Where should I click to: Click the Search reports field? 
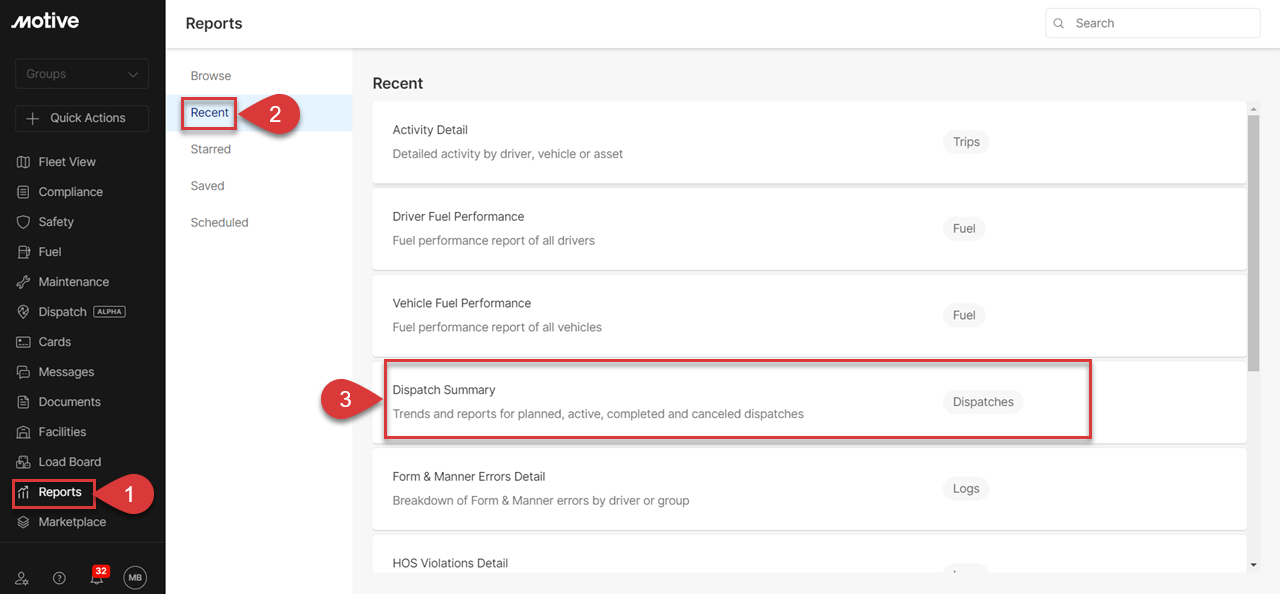coord(1153,23)
